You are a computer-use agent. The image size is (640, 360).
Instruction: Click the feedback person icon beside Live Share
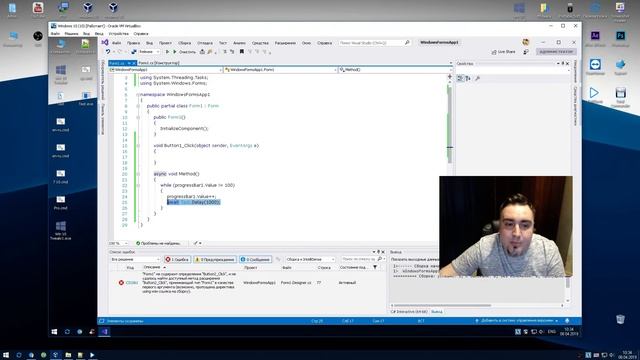point(526,52)
